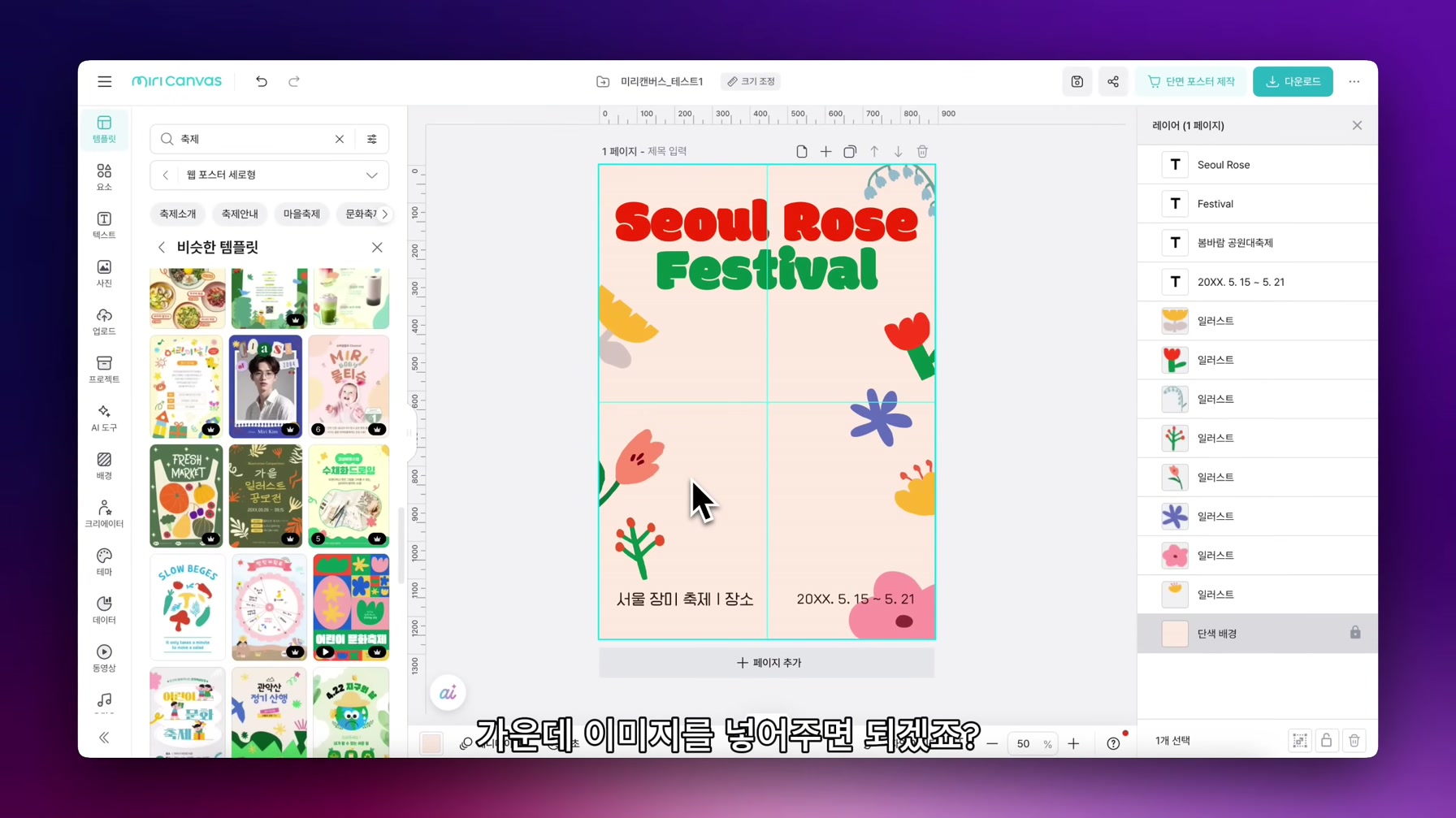Click the 축제 search input field
Image resolution: width=1456 pixels, height=818 pixels.
(x=252, y=139)
